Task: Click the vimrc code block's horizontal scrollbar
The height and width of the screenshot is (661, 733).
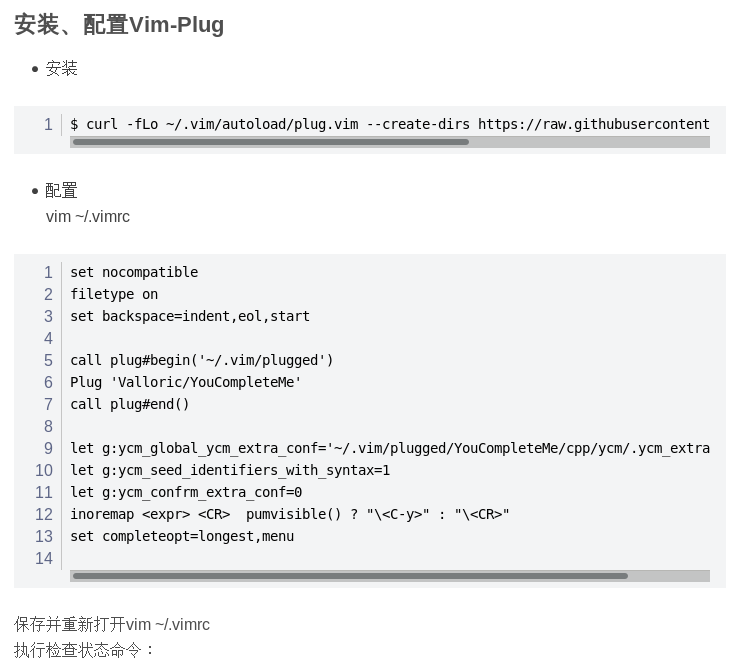Action: tap(350, 576)
